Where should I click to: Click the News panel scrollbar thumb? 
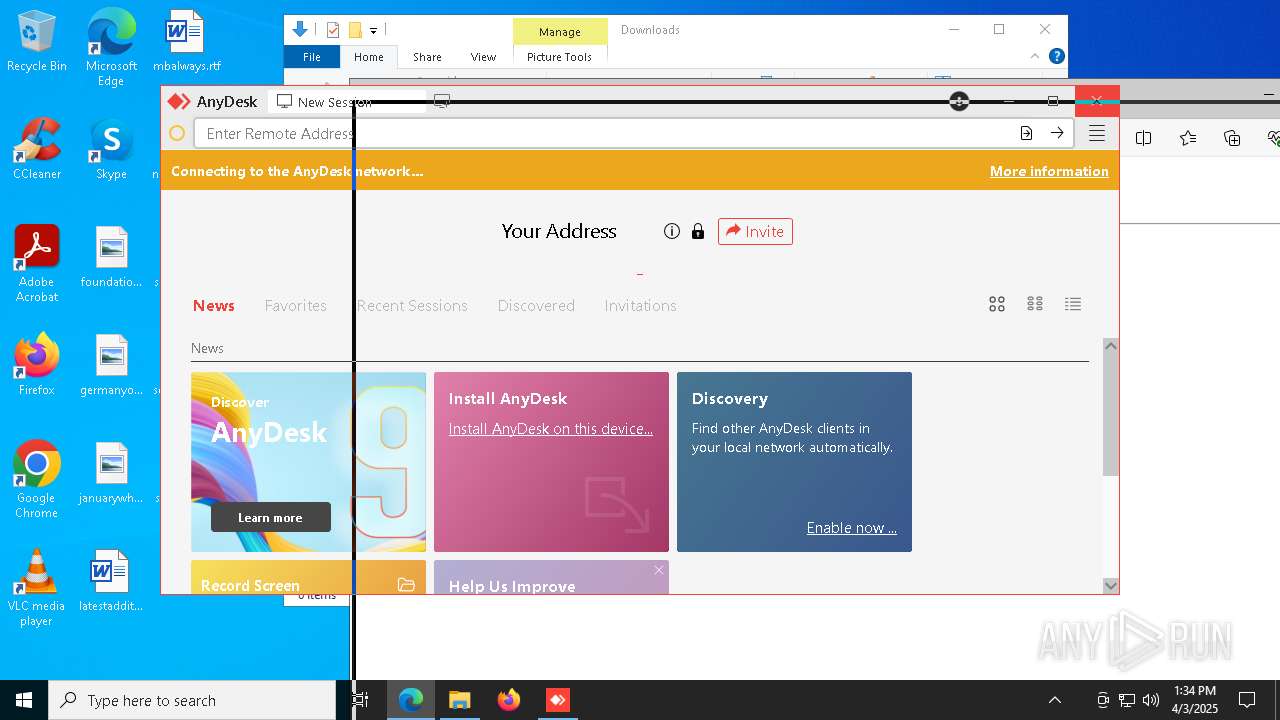[x=1110, y=415]
